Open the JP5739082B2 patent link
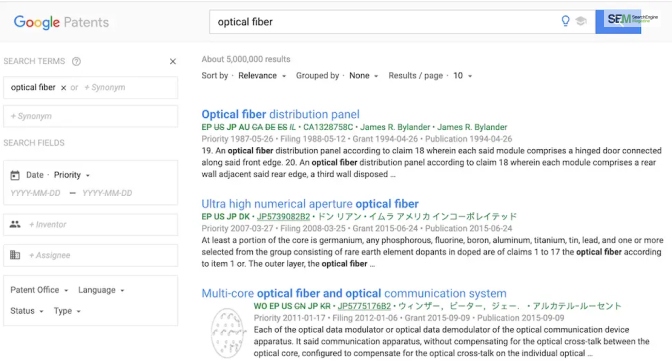Image resolution: width=672 pixels, height=362 pixels. (283, 216)
